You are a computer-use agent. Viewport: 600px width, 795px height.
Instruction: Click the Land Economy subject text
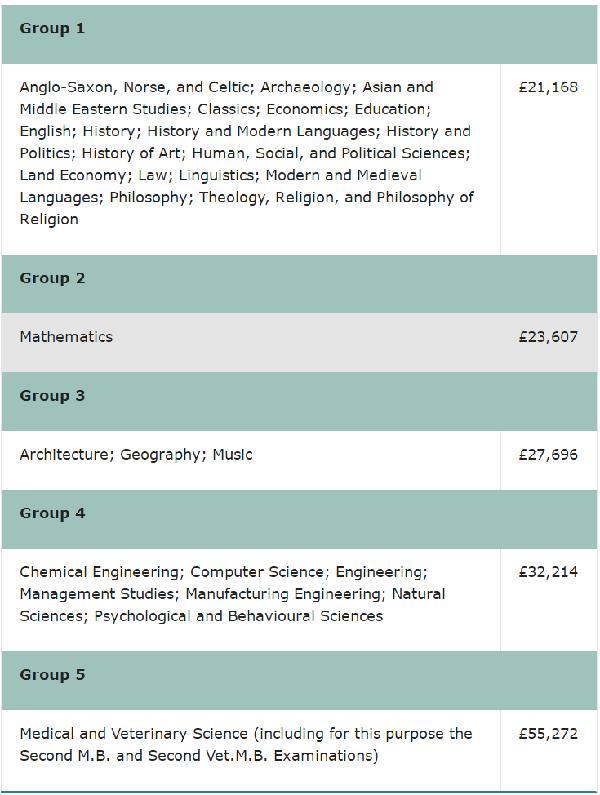73,175
